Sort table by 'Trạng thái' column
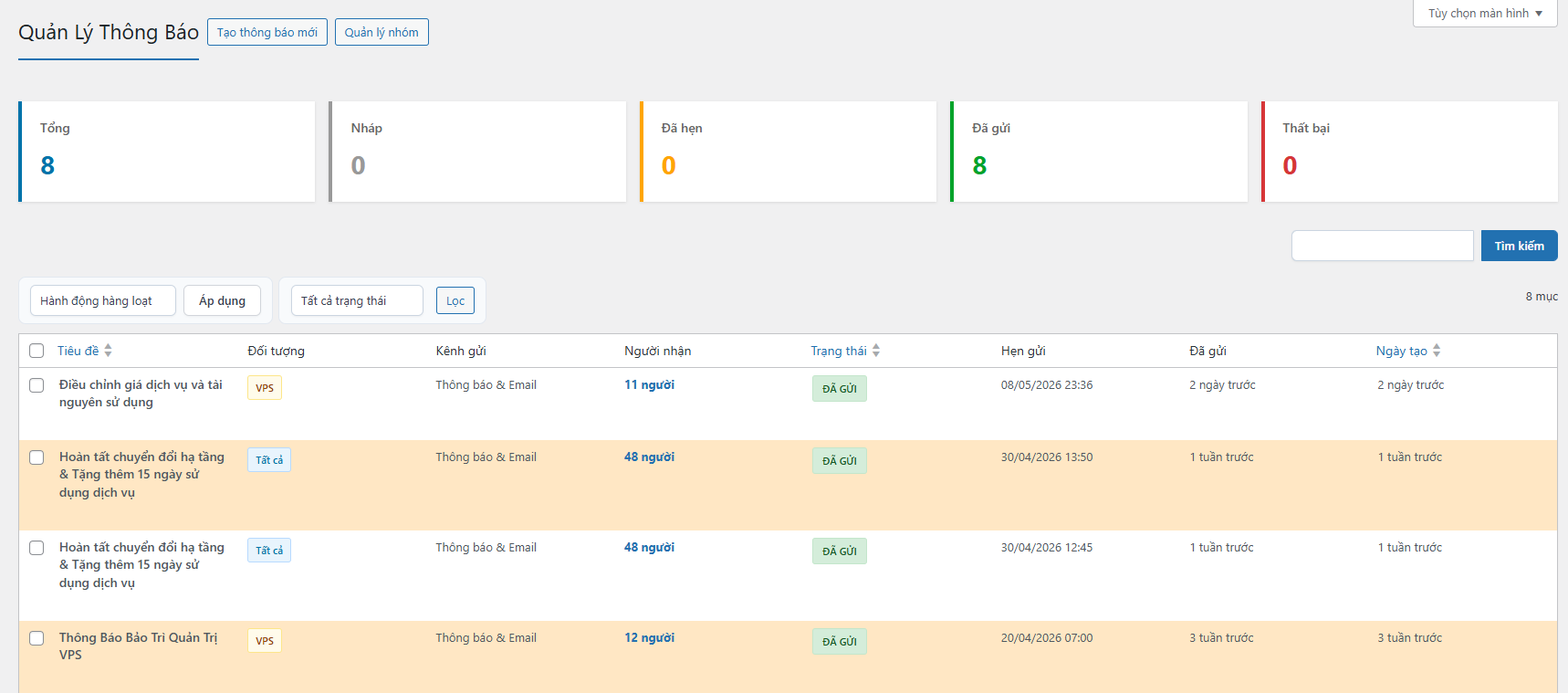The height and width of the screenshot is (693, 1568). (839, 351)
